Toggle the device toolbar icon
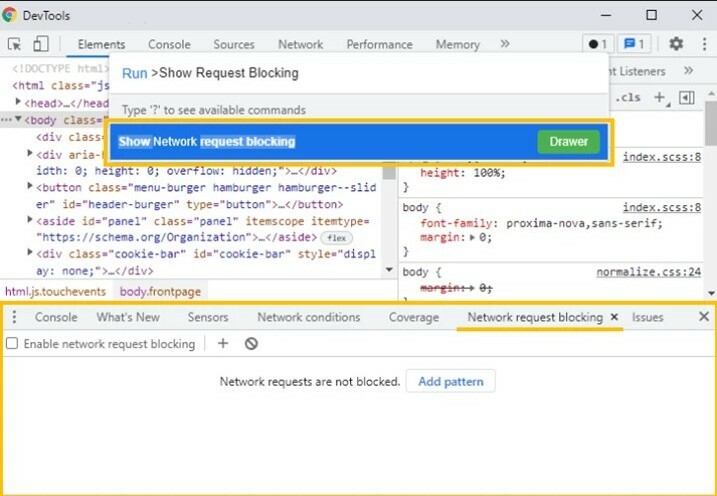The image size is (717, 496). point(41,44)
